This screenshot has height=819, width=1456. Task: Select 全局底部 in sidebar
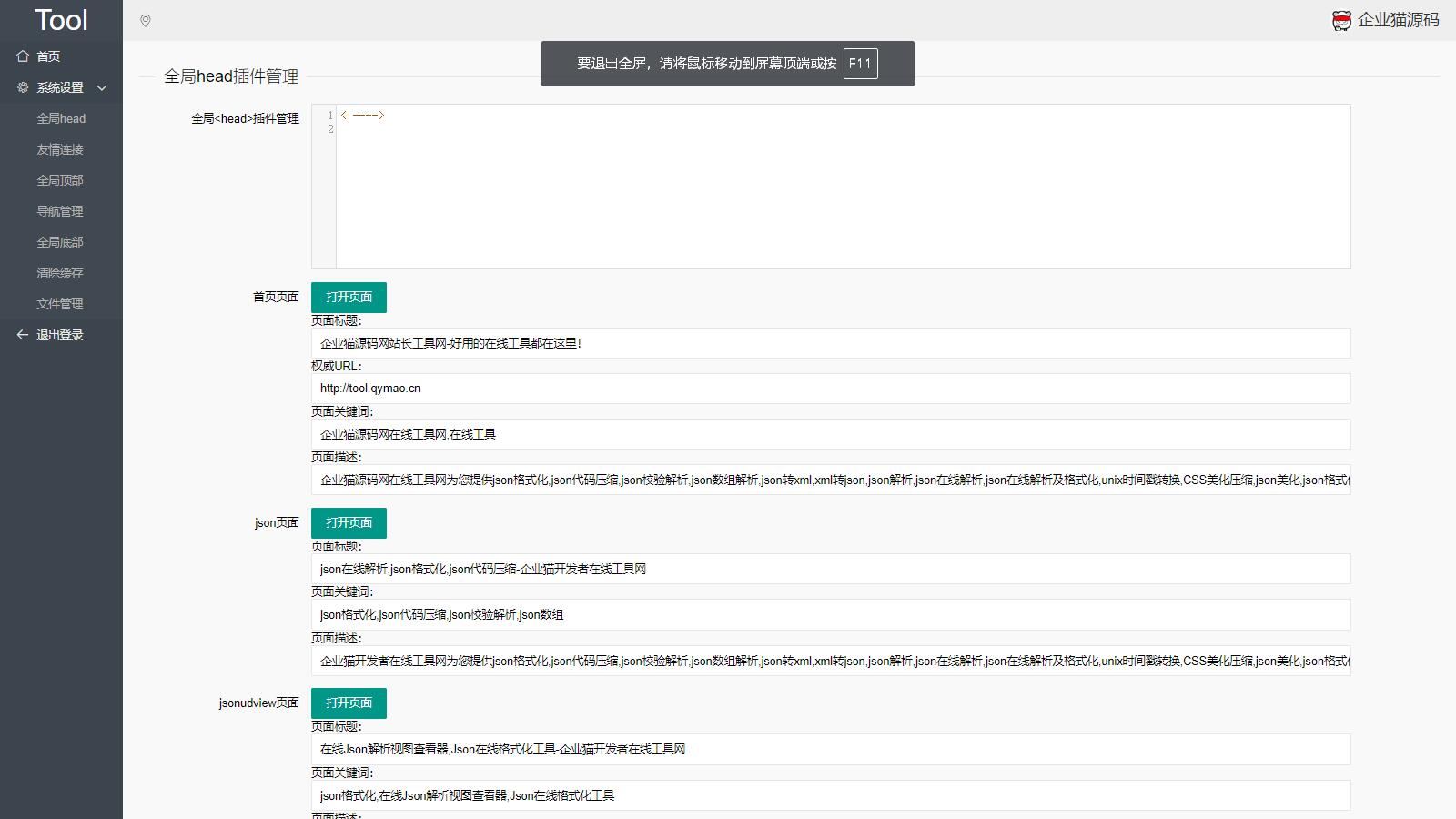click(60, 242)
